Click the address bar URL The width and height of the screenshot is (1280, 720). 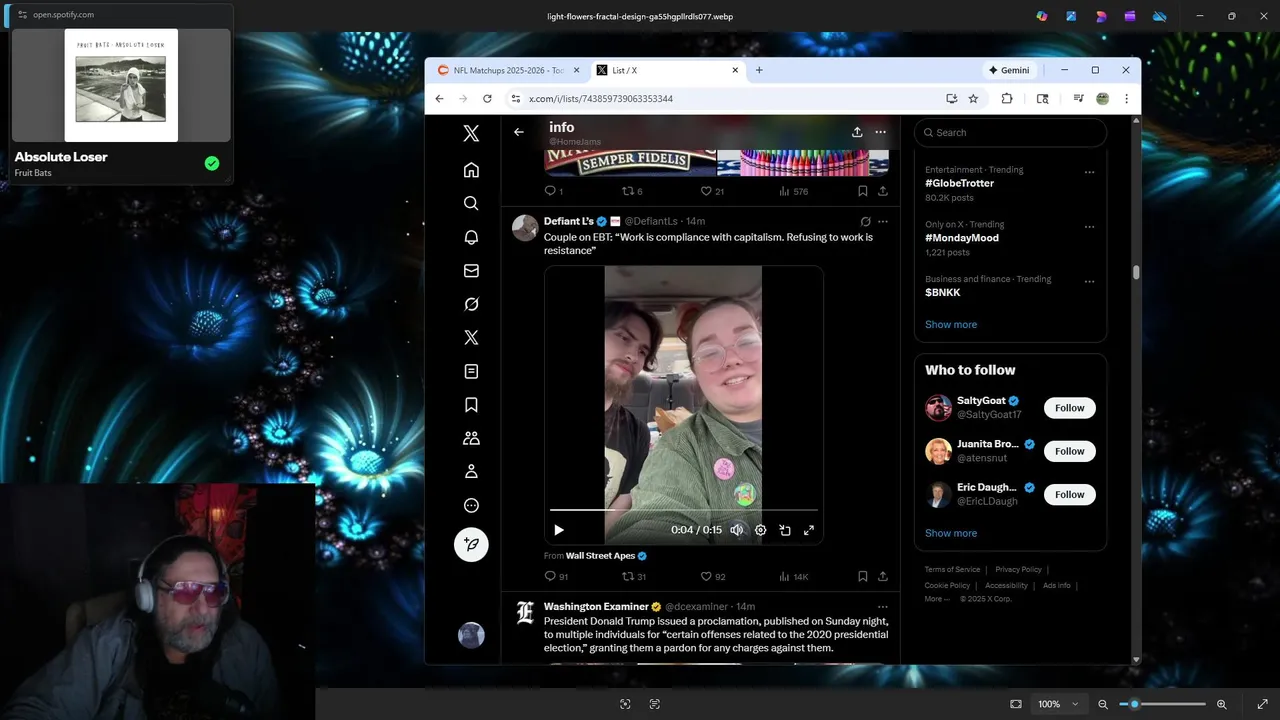600,99
